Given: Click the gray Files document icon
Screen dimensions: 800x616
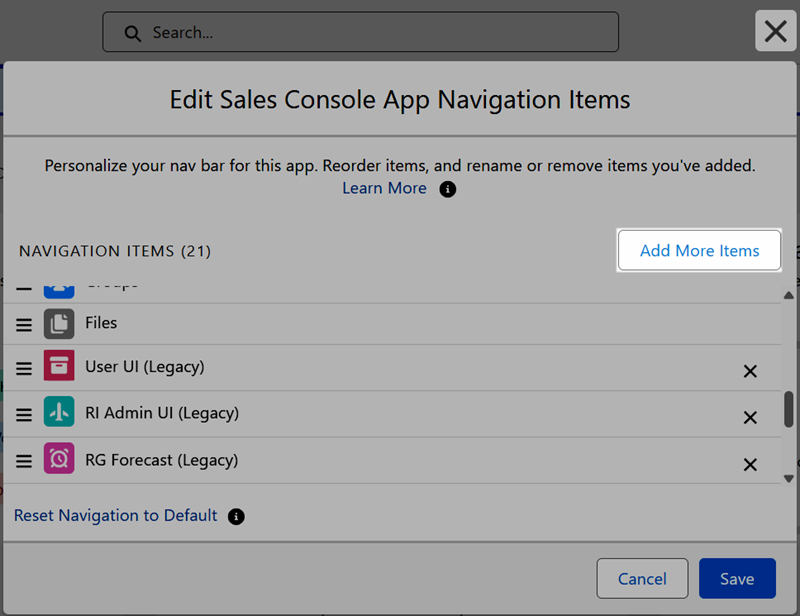Looking at the screenshot, I should click(59, 324).
